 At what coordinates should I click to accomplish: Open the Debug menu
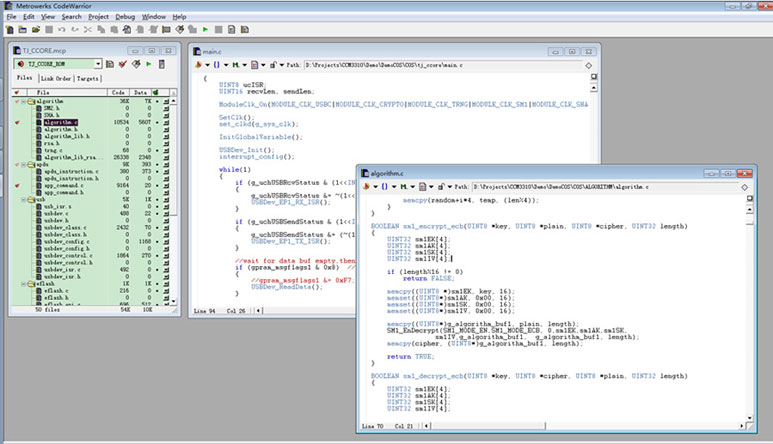click(x=125, y=17)
